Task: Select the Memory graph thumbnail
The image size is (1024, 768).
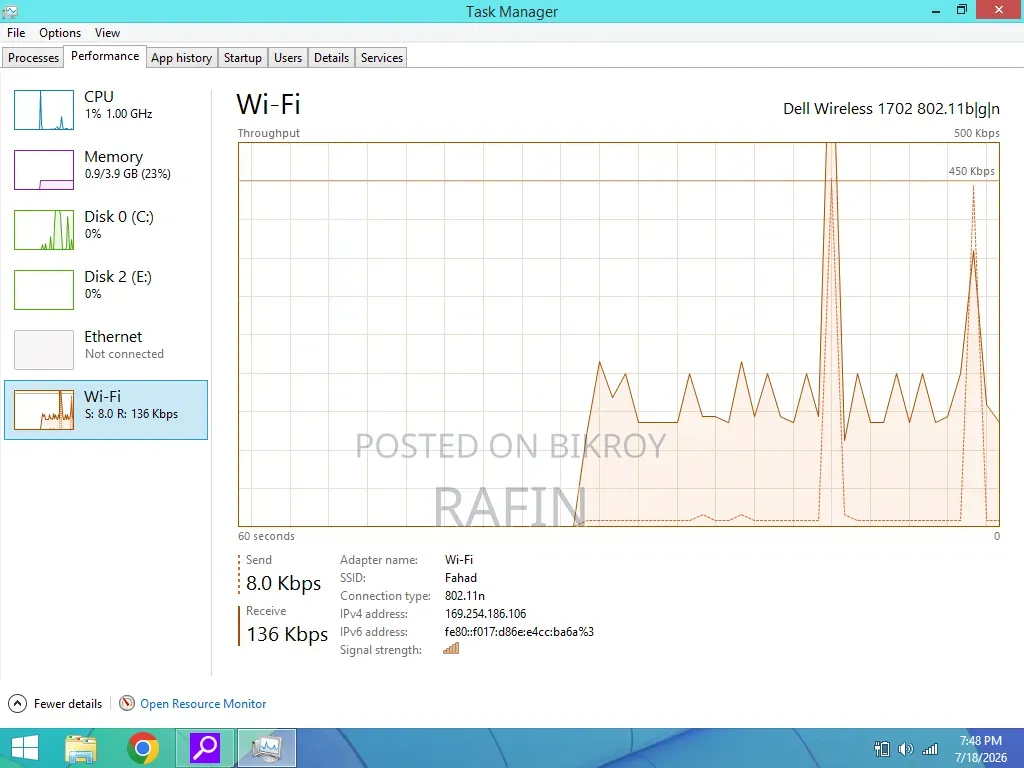Action: click(x=44, y=170)
